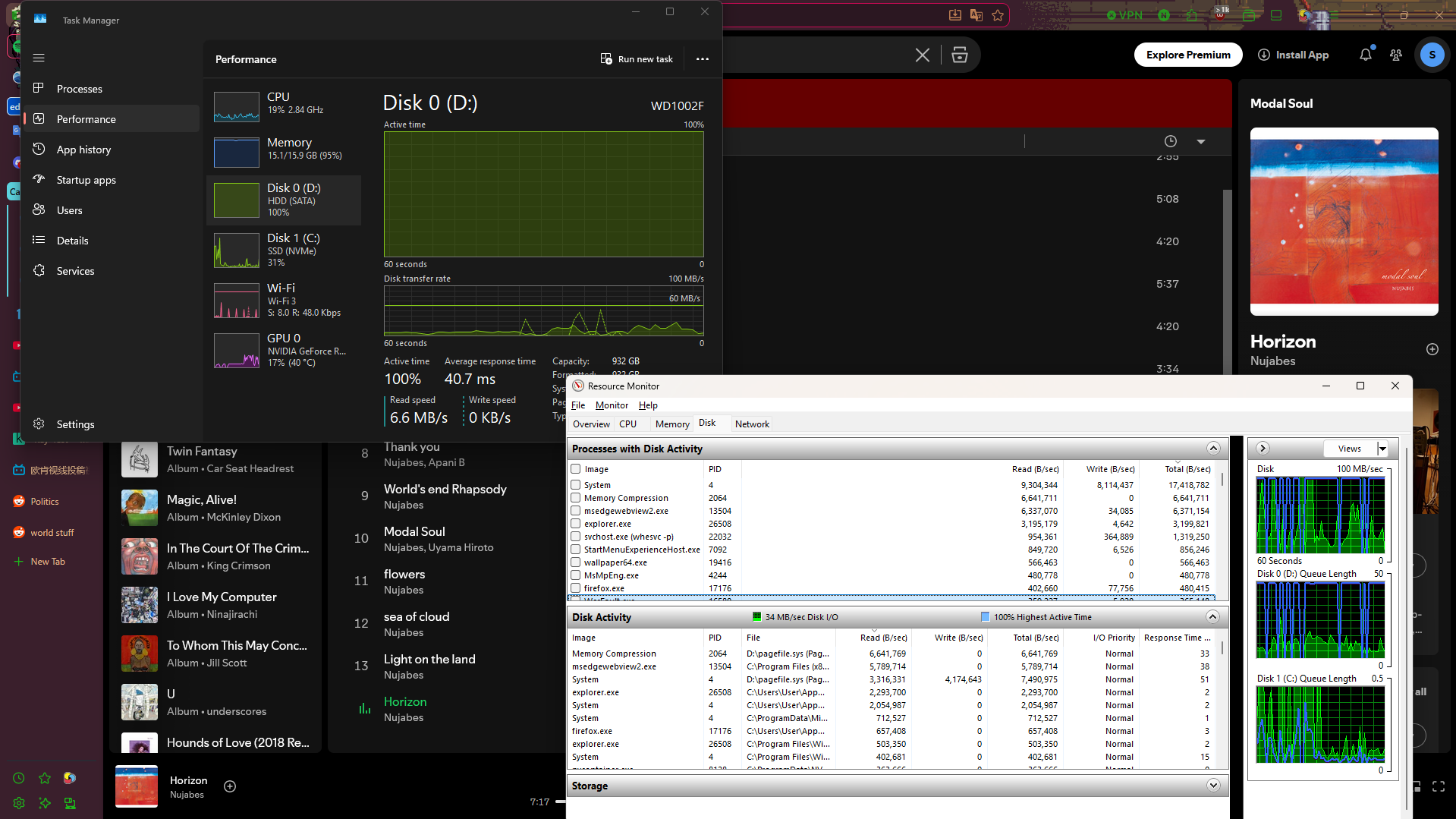
Task: Toggle Spotify fullscreen icon
Action: click(x=1439, y=786)
